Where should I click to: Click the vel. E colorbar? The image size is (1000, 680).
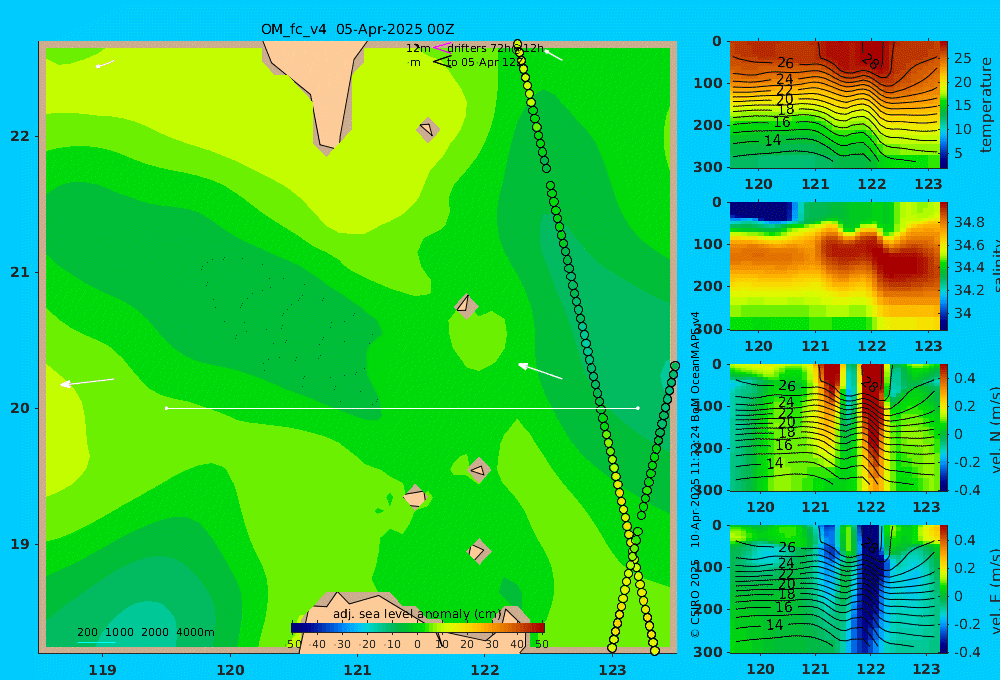coord(944,589)
